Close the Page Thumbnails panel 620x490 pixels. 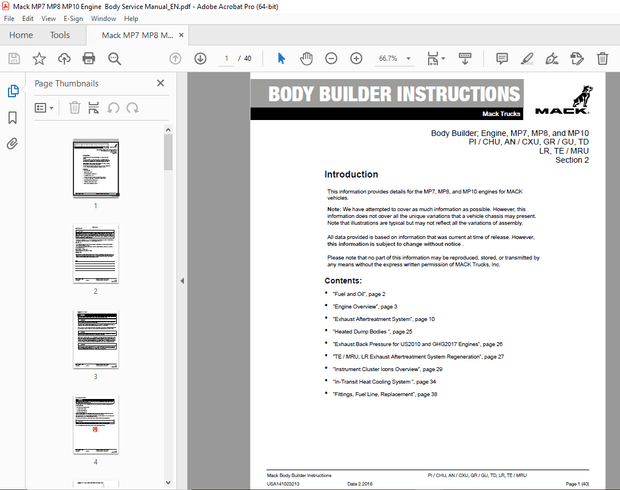(x=161, y=83)
